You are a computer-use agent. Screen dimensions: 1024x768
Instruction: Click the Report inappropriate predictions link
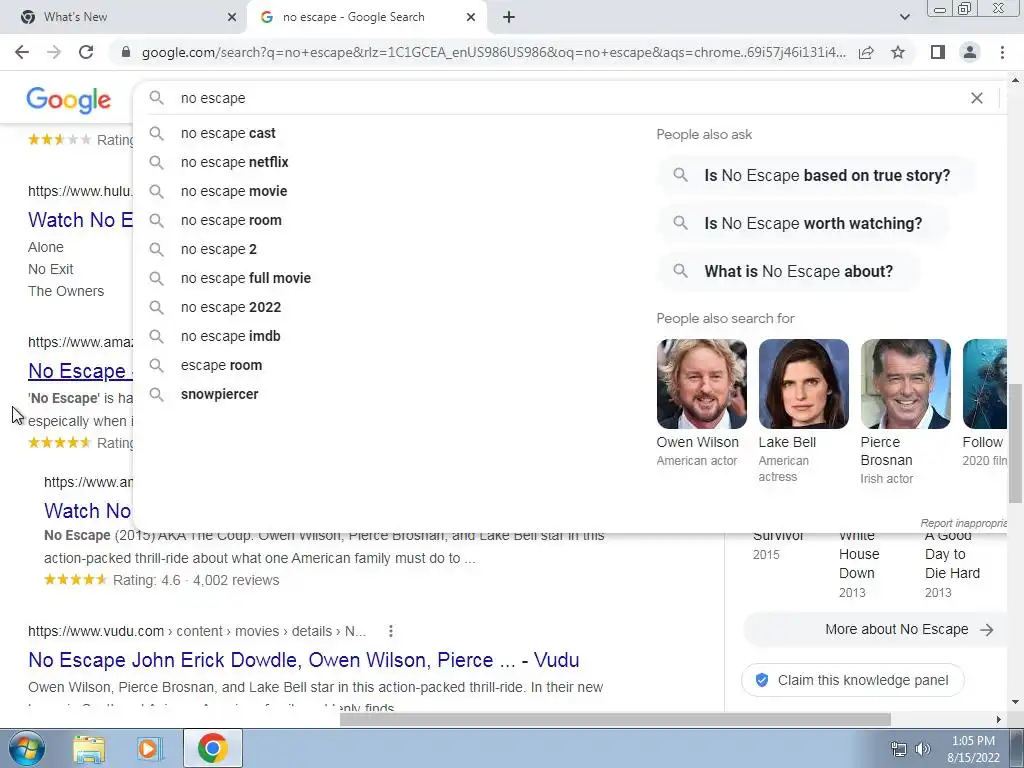(963, 523)
